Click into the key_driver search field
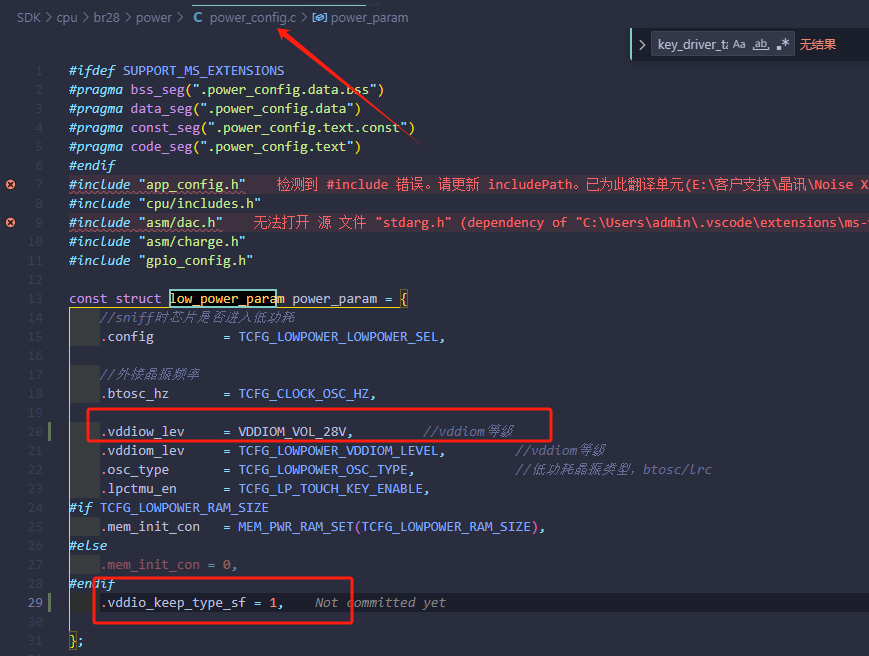Screen dimensions: 869x656 [x=692, y=44]
